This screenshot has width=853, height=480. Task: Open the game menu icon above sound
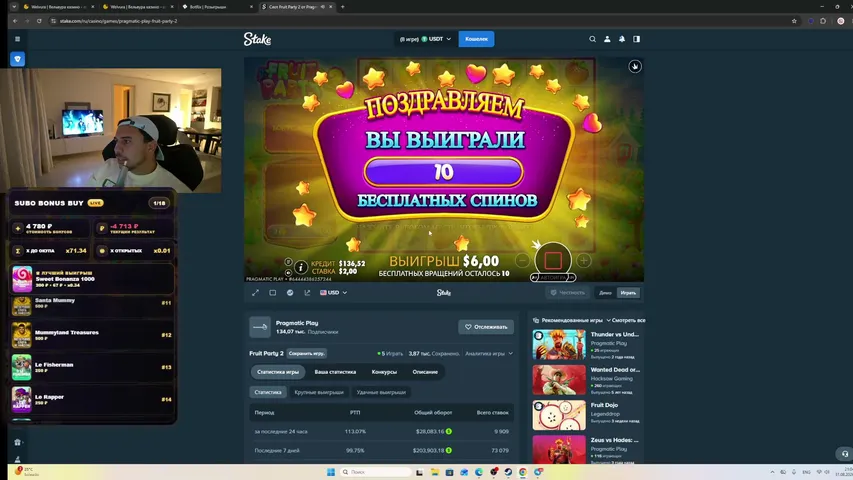288,262
